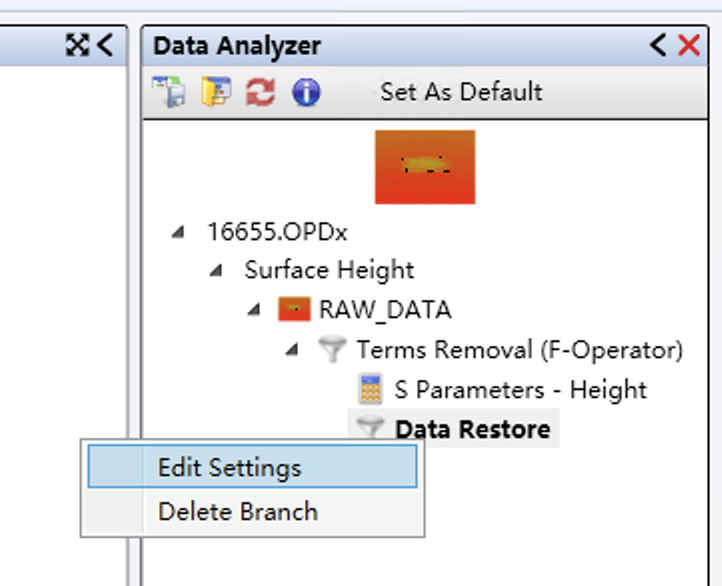Collapse the Surface Height branch
This screenshot has width=722, height=586.
(x=216, y=271)
